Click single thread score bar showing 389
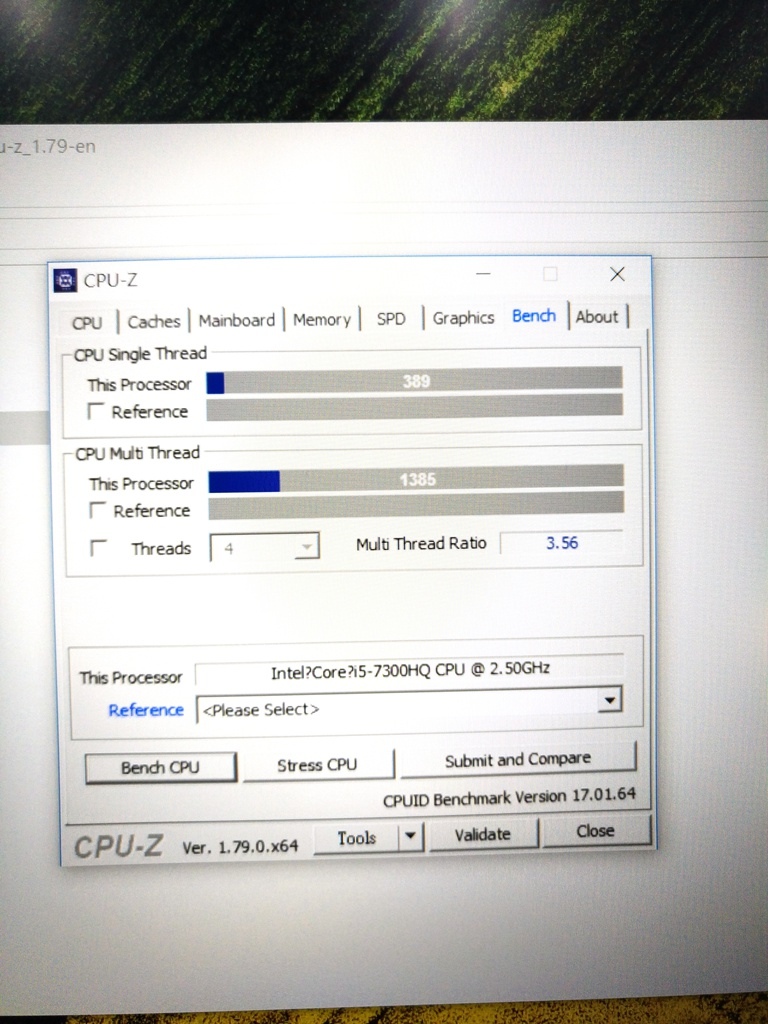Screen dimensions: 768x1024 pyautogui.click(x=414, y=381)
